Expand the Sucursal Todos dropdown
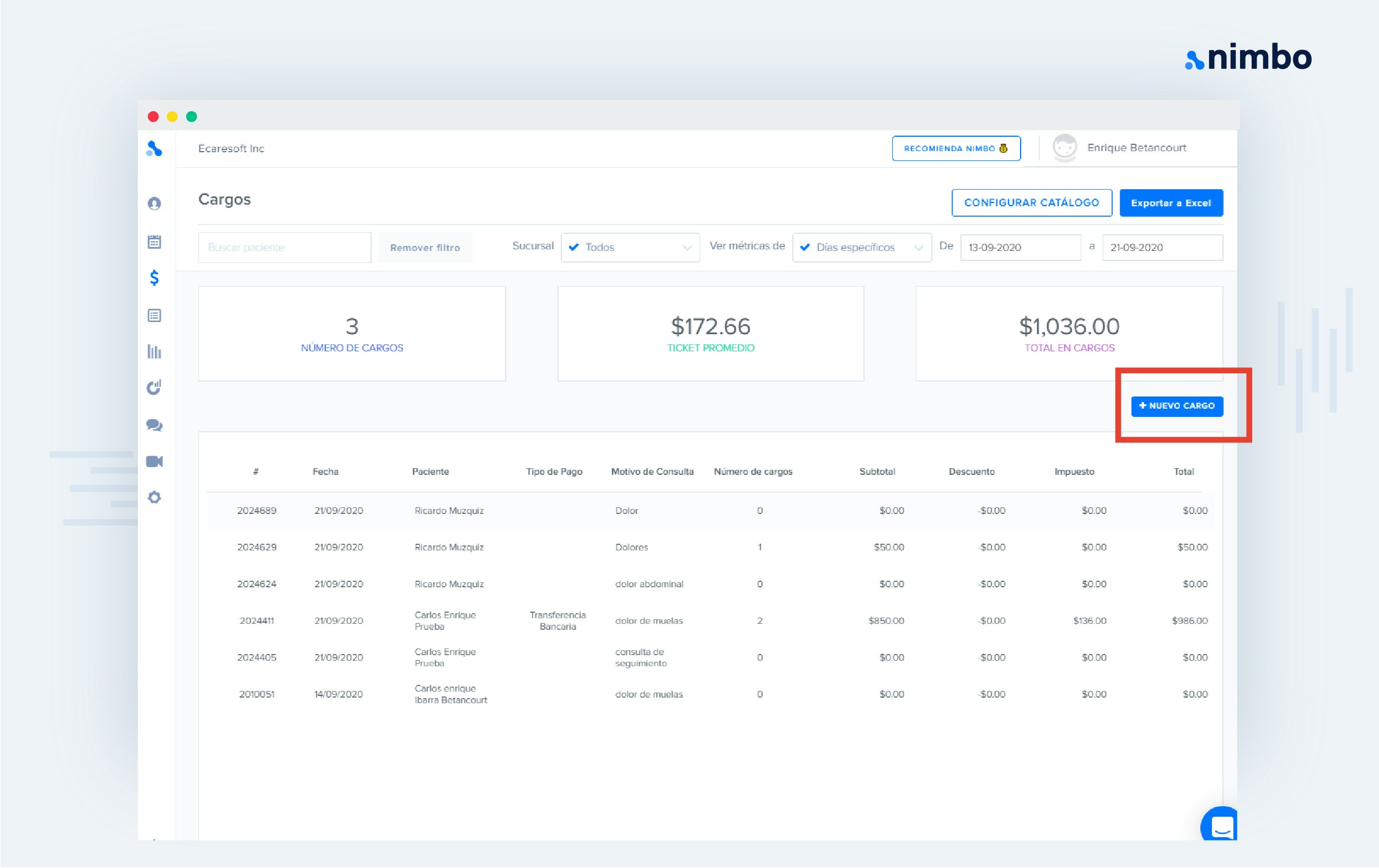The height and width of the screenshot is (868, 1379). [x=630, y=248]
